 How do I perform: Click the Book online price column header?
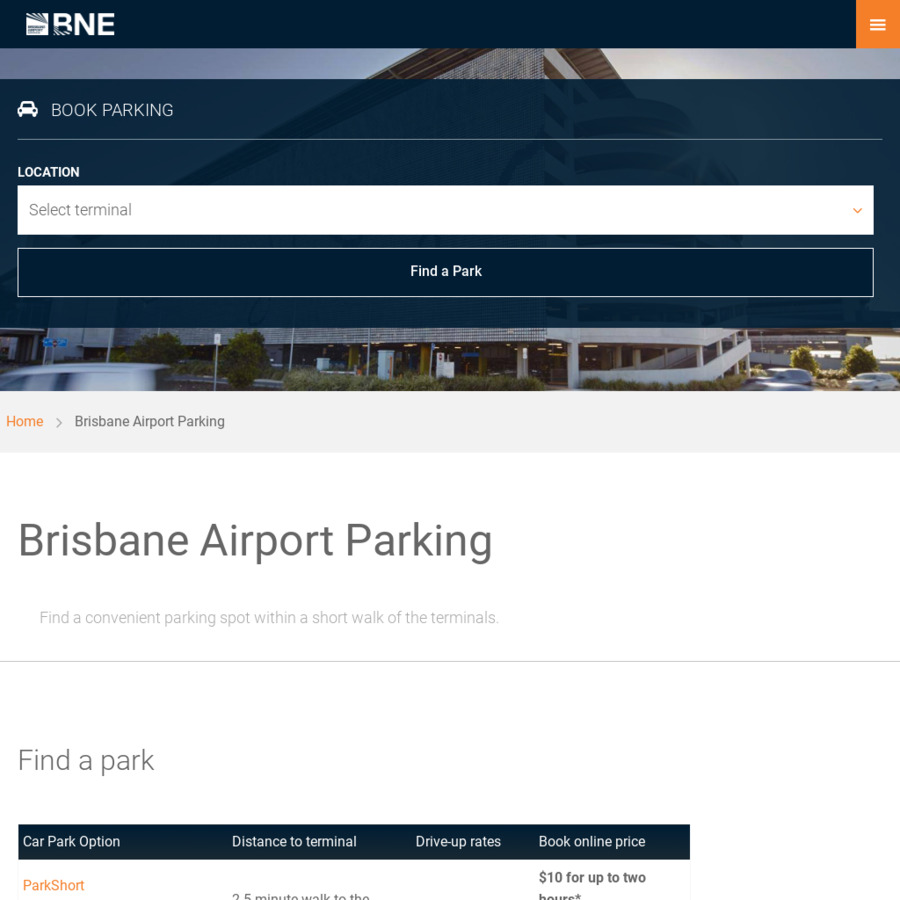click(x=592, y=842)
